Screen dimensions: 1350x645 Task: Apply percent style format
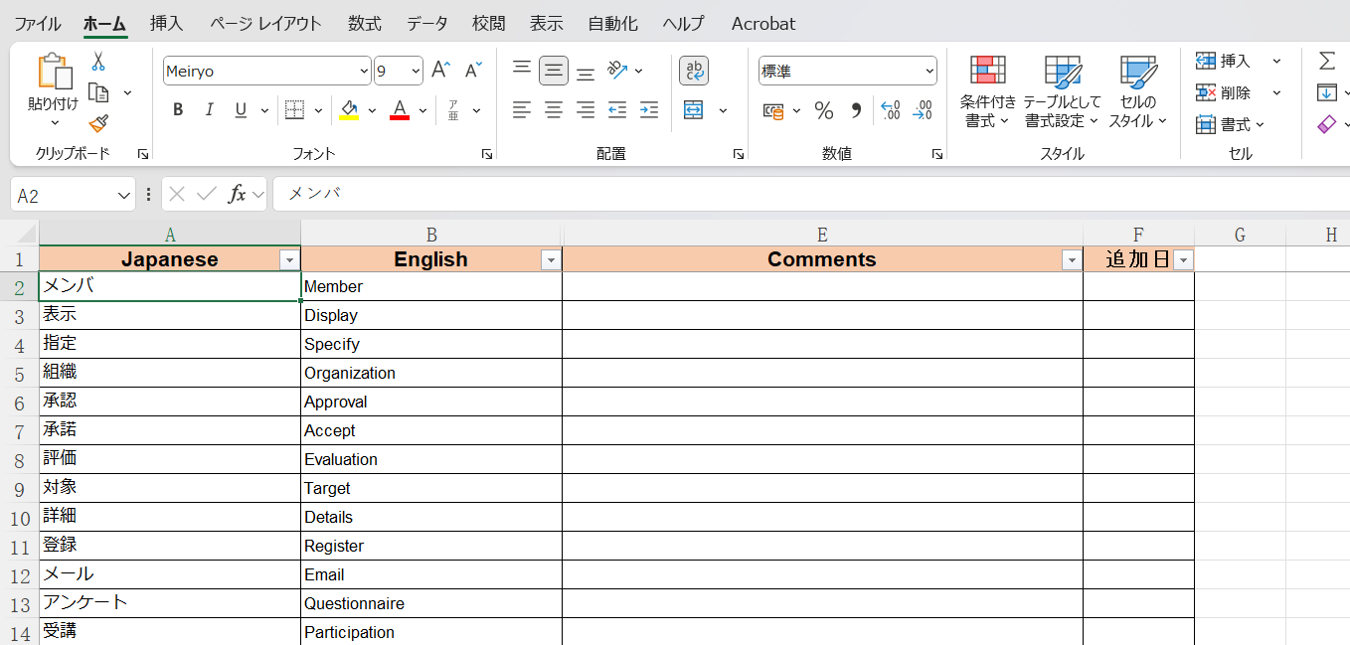point(824,110)
